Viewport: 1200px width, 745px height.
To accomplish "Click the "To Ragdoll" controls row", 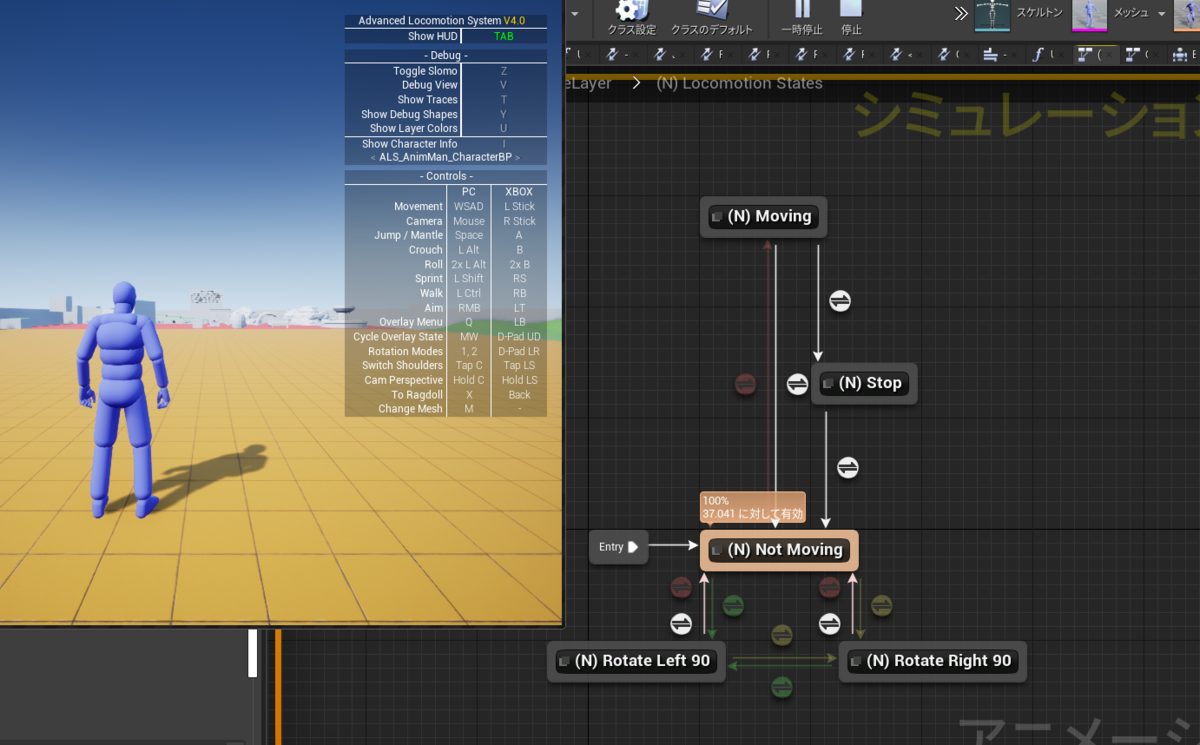I will (x=446, y=395).
